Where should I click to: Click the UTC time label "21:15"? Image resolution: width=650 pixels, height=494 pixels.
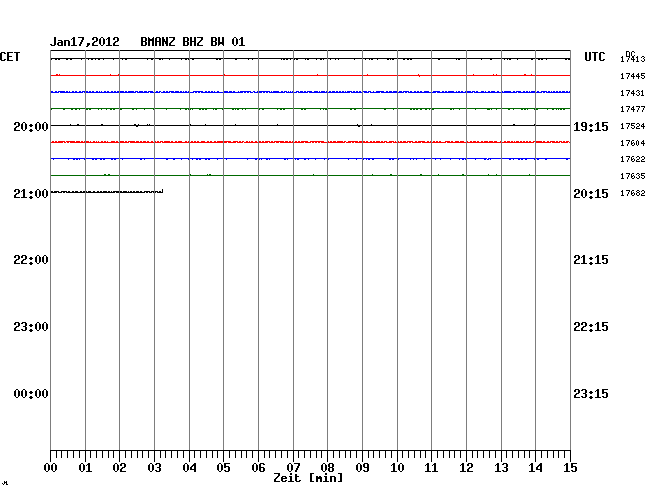point(591,260)
